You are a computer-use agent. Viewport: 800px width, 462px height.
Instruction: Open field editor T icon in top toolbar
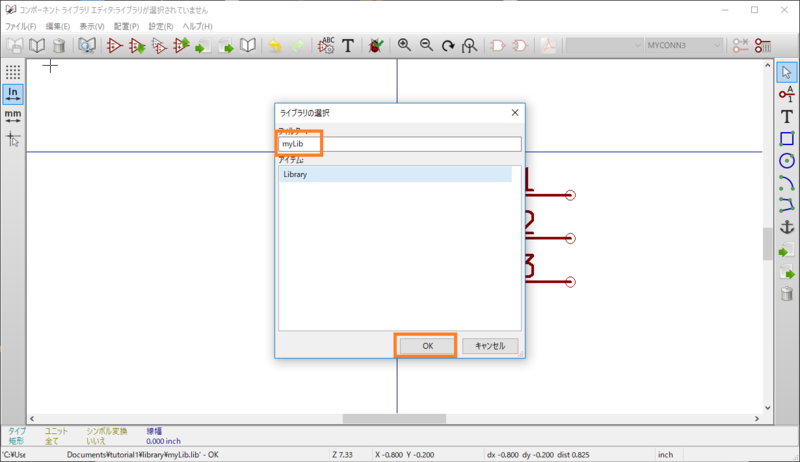point(348,46)
